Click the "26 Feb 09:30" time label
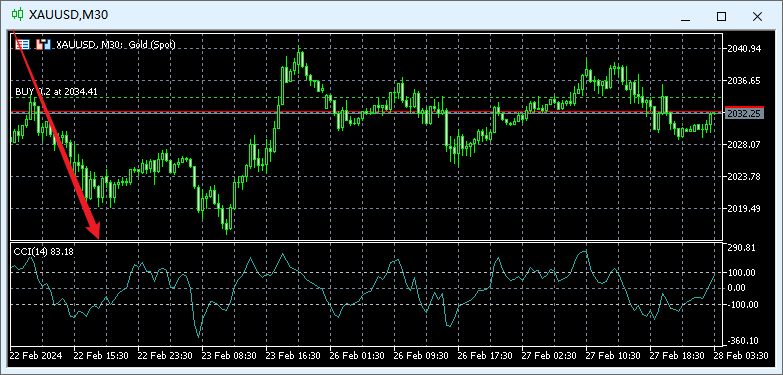 421,356
